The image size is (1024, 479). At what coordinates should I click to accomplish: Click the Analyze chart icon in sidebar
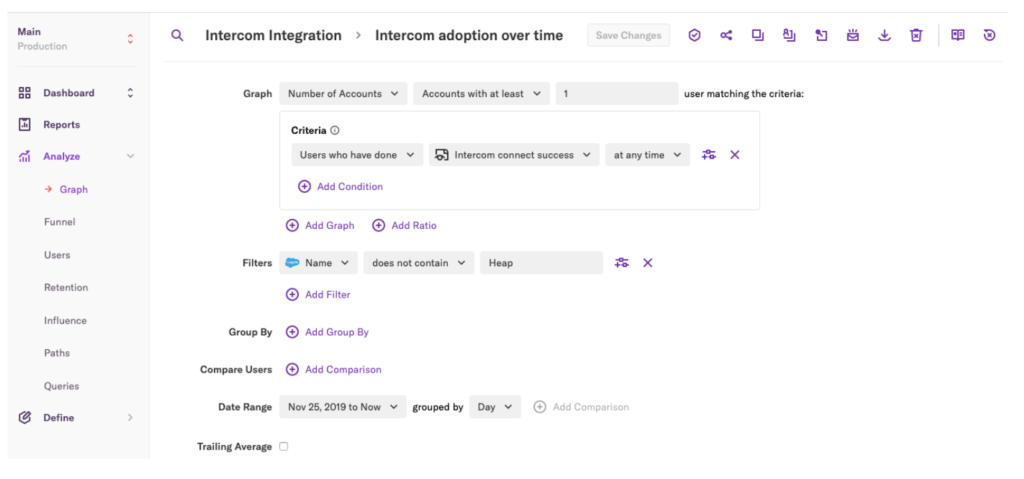[x=25, y=156]
